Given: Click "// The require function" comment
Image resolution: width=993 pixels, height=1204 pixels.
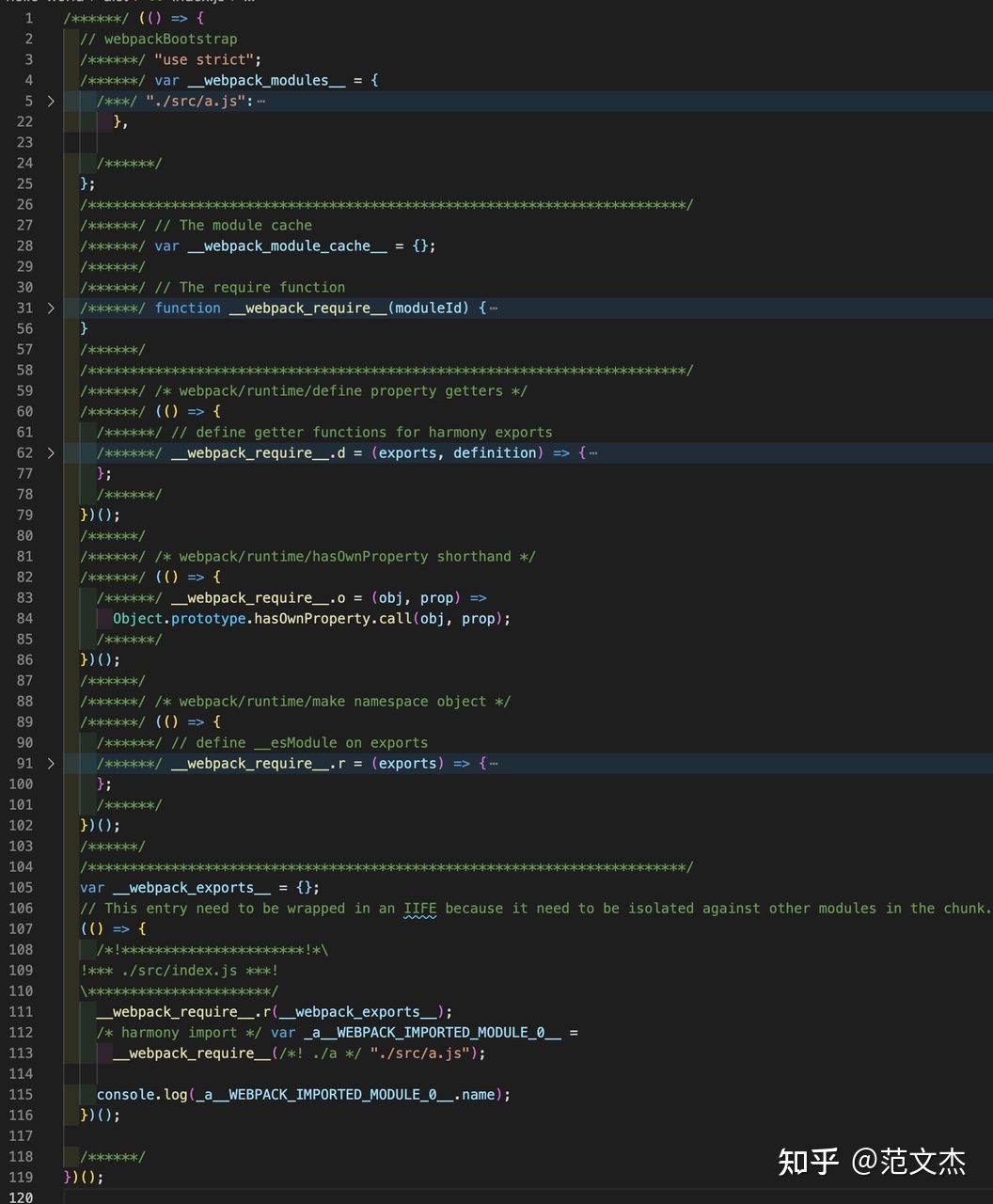Looking at the screenshot, I should 250,287.
